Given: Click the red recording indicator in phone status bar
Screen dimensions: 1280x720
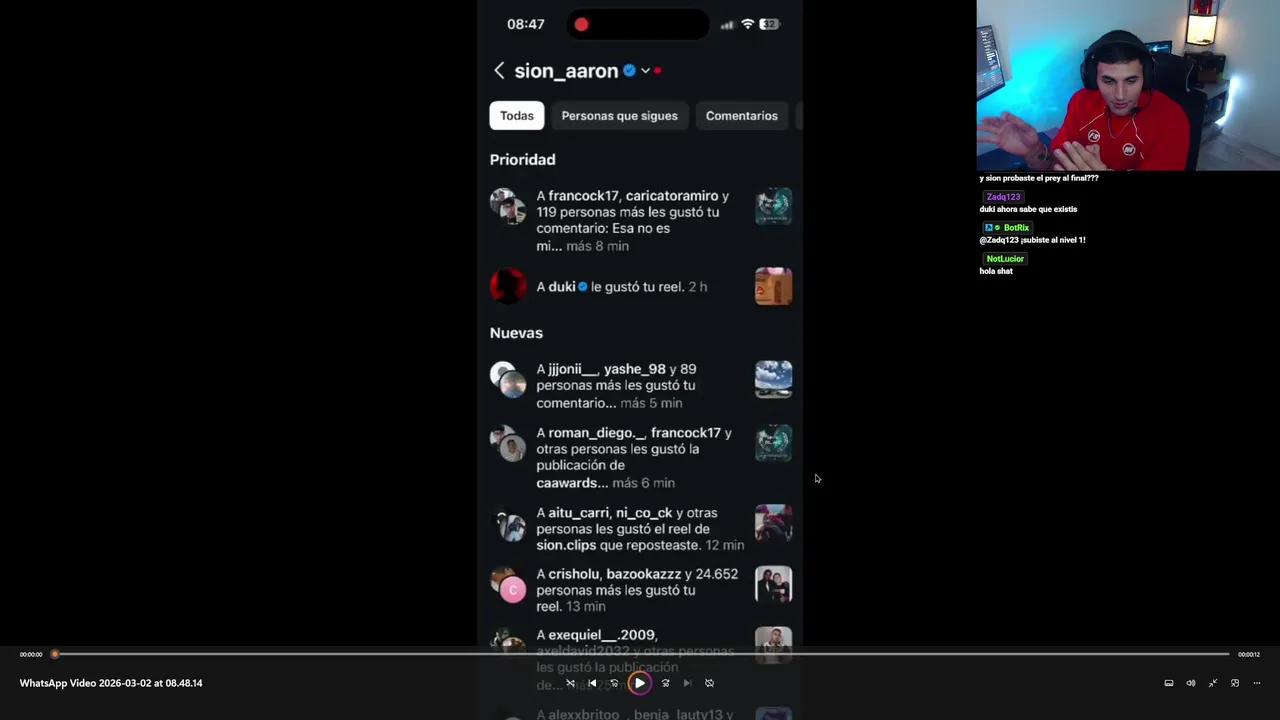Looking at the screenshot, I should pyautogui.click(x=581, y=24).
